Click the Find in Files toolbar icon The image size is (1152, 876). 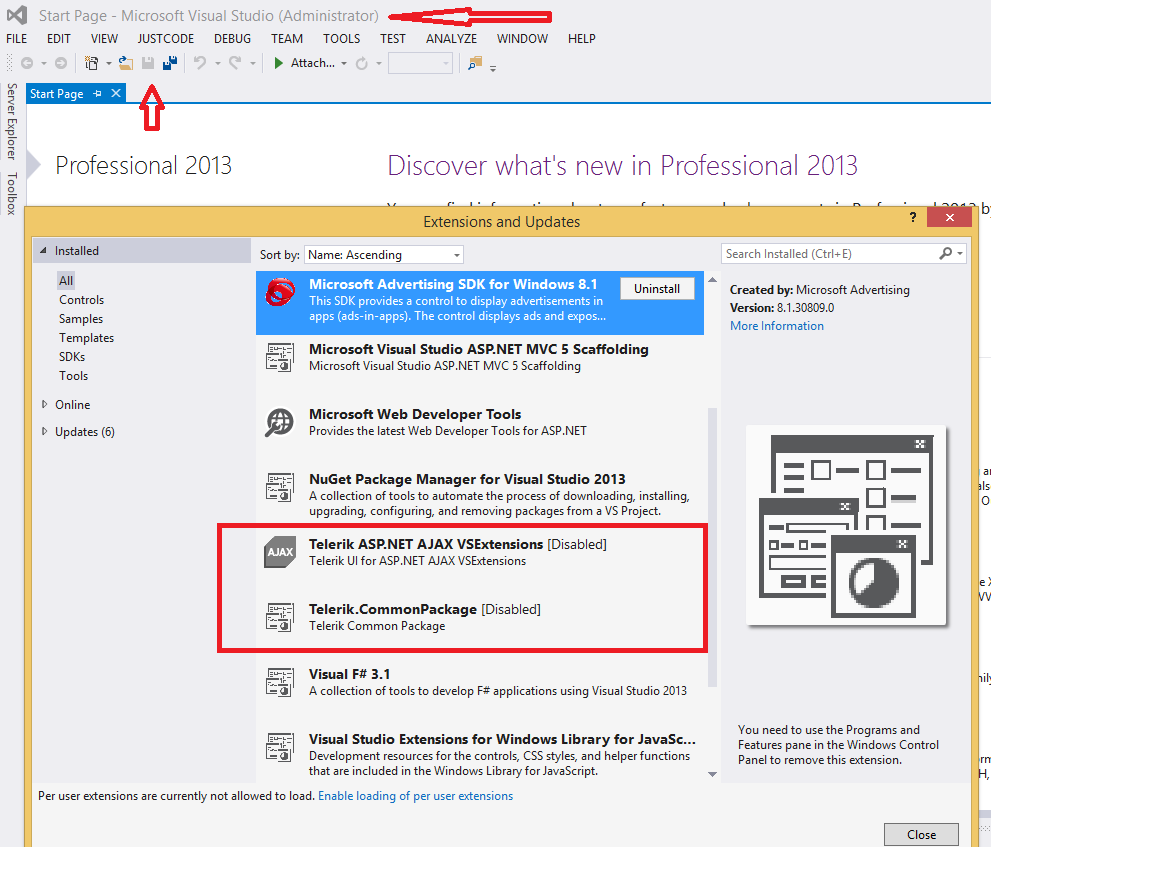click(475, 63)
